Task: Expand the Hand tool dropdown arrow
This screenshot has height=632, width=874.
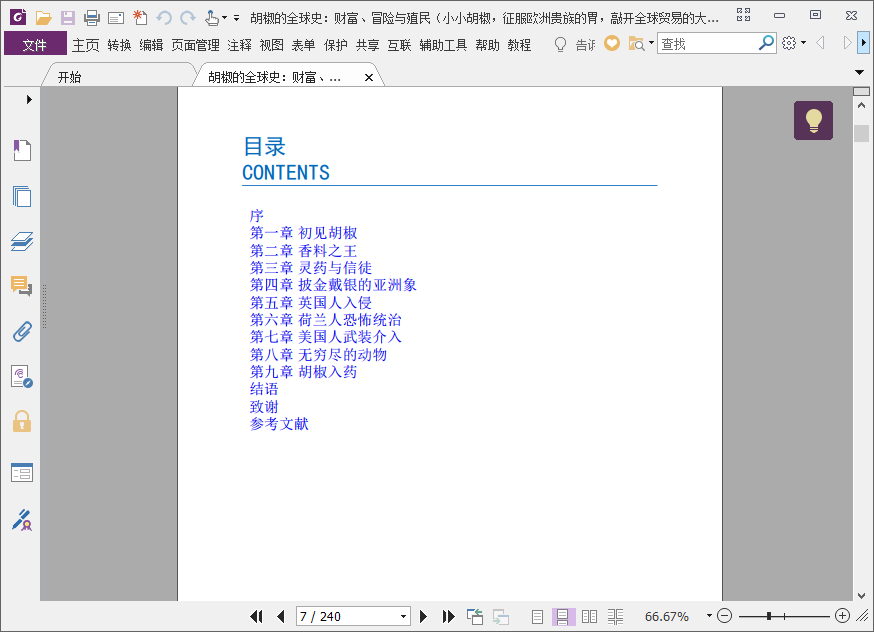Action: (x=225, y=18)
